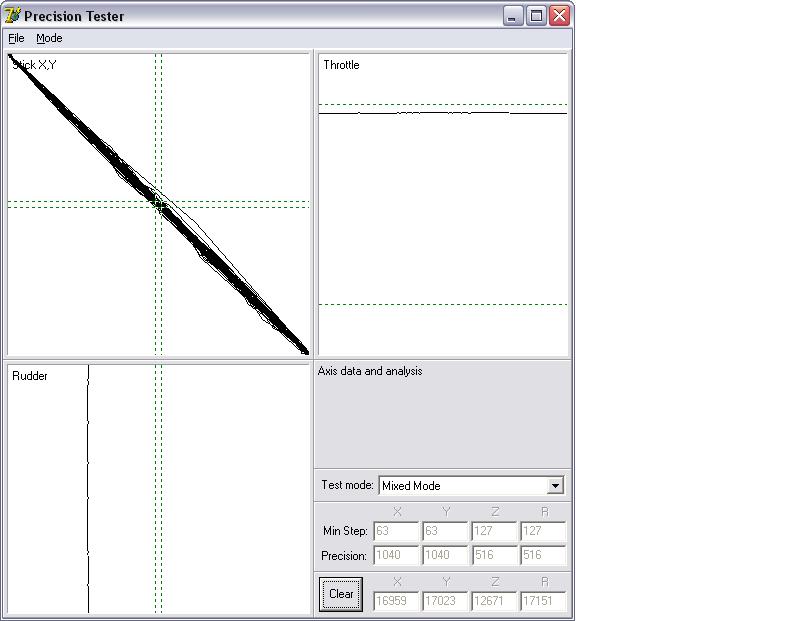This screenshot has height=621, width=800.
Task: Click the X axis value showing 16959
Action: [x=396, y=602]
